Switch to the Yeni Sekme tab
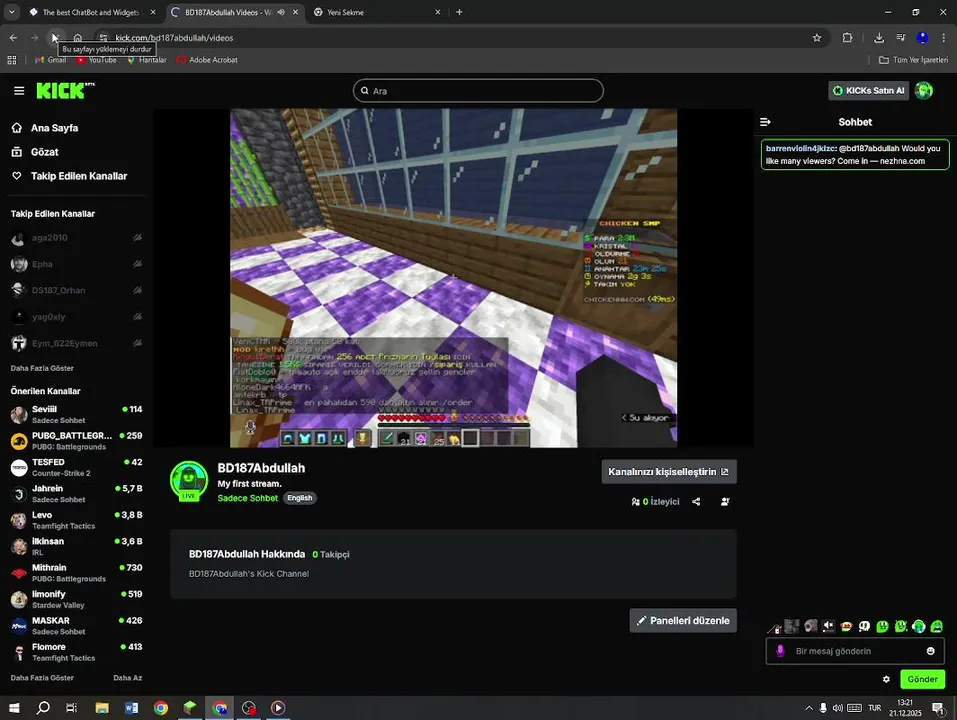This screenshot has width=957, height=720. (377, 12)
